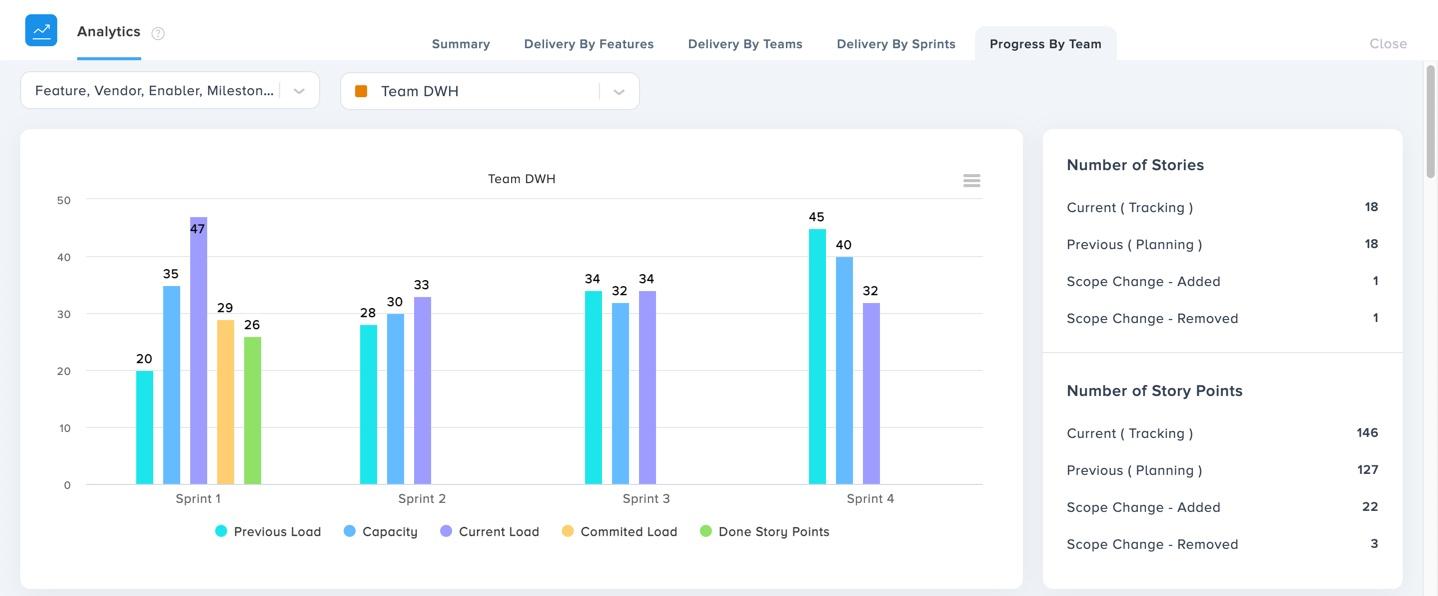Open the Delivery By Features tab

pos(589,44)
